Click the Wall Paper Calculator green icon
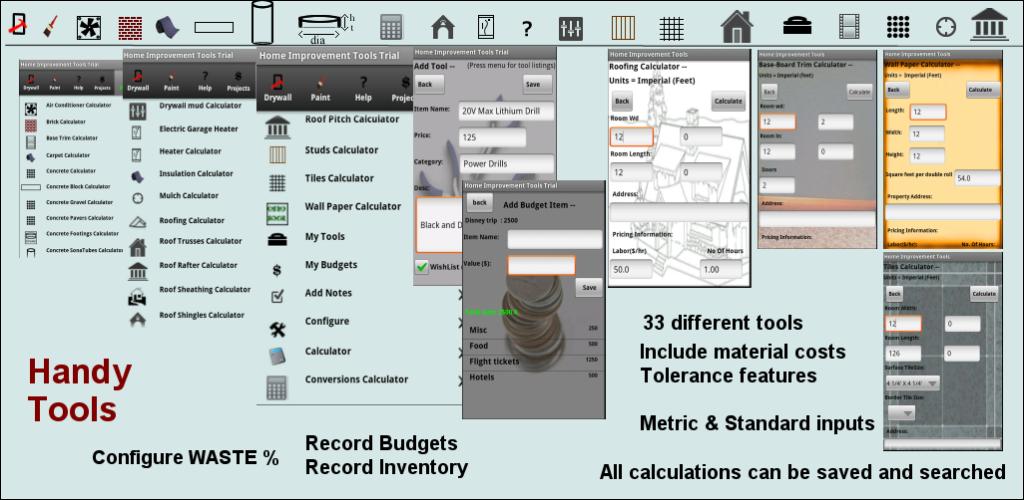 (x=277, y=213)
